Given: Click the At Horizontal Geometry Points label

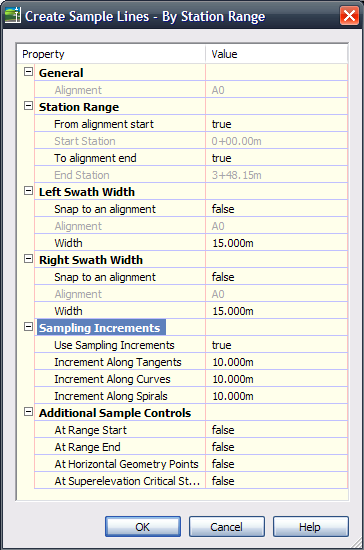Looking at the screenshot, I should [126, 464].
